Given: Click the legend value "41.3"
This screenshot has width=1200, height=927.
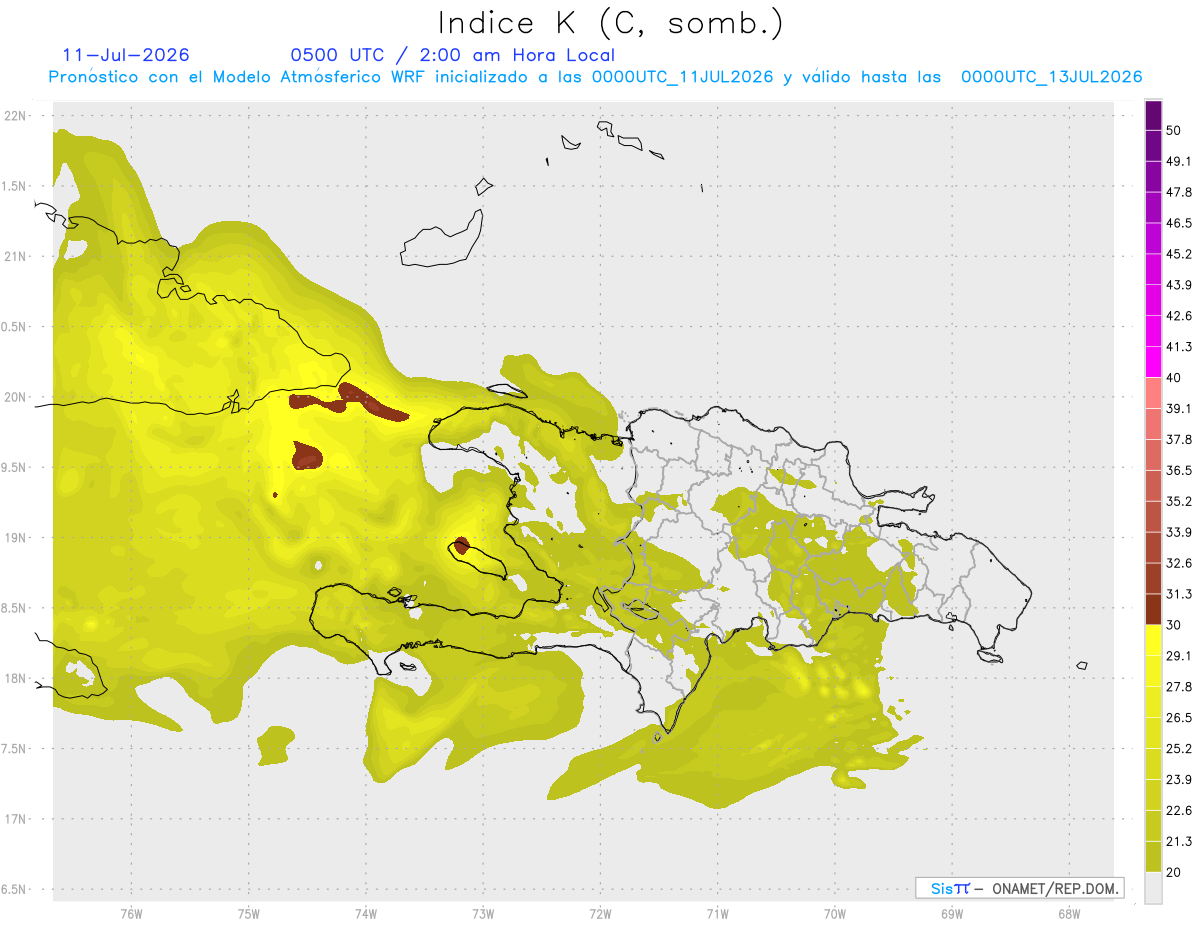Looking at the screenshot, I should (1179, 347).
